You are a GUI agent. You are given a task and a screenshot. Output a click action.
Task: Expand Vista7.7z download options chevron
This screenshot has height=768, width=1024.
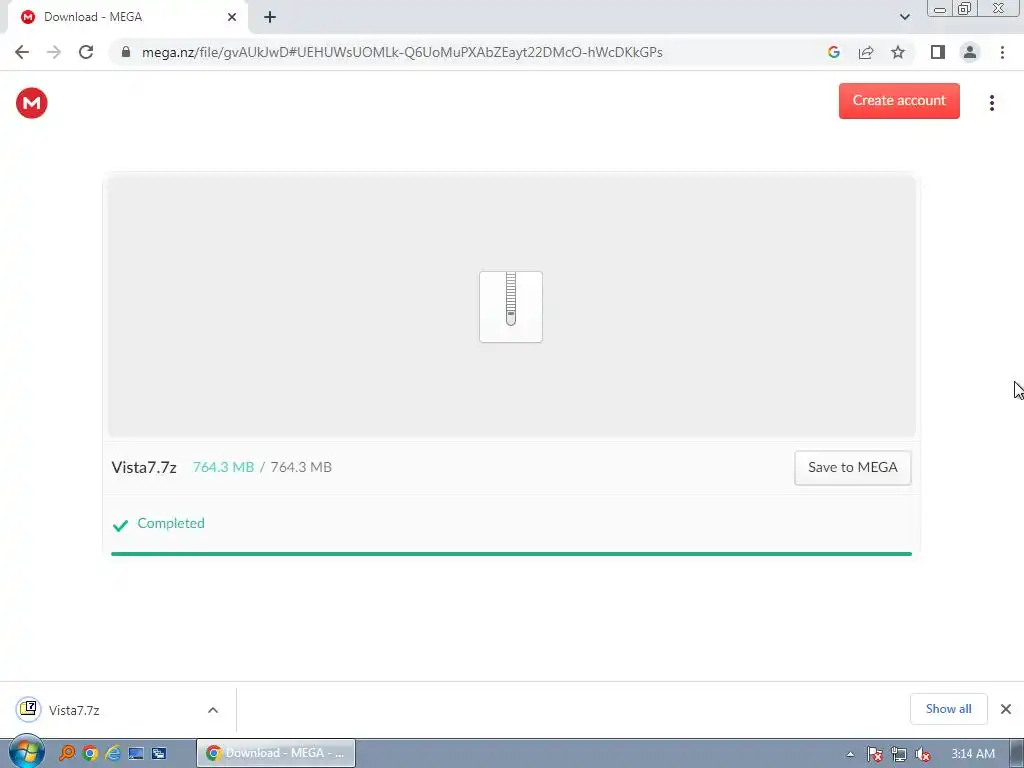click(x=213, y=710)
